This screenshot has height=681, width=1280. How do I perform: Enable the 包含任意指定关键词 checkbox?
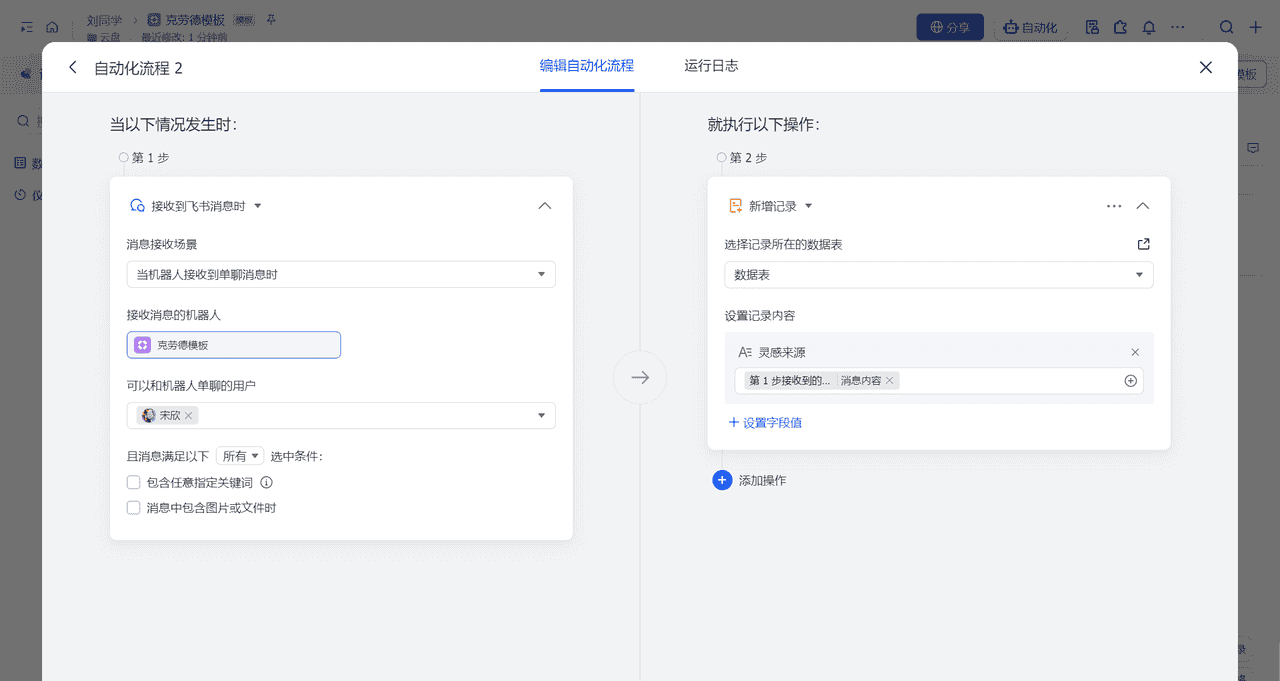(133, 482)
